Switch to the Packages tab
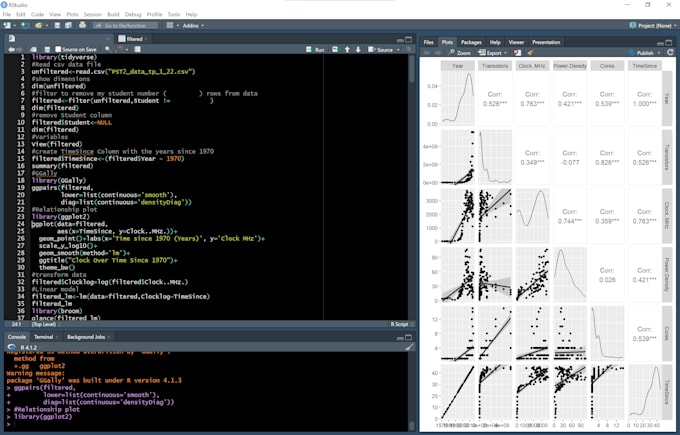This screenshot has height=435, width=680. tap(471, 43)
